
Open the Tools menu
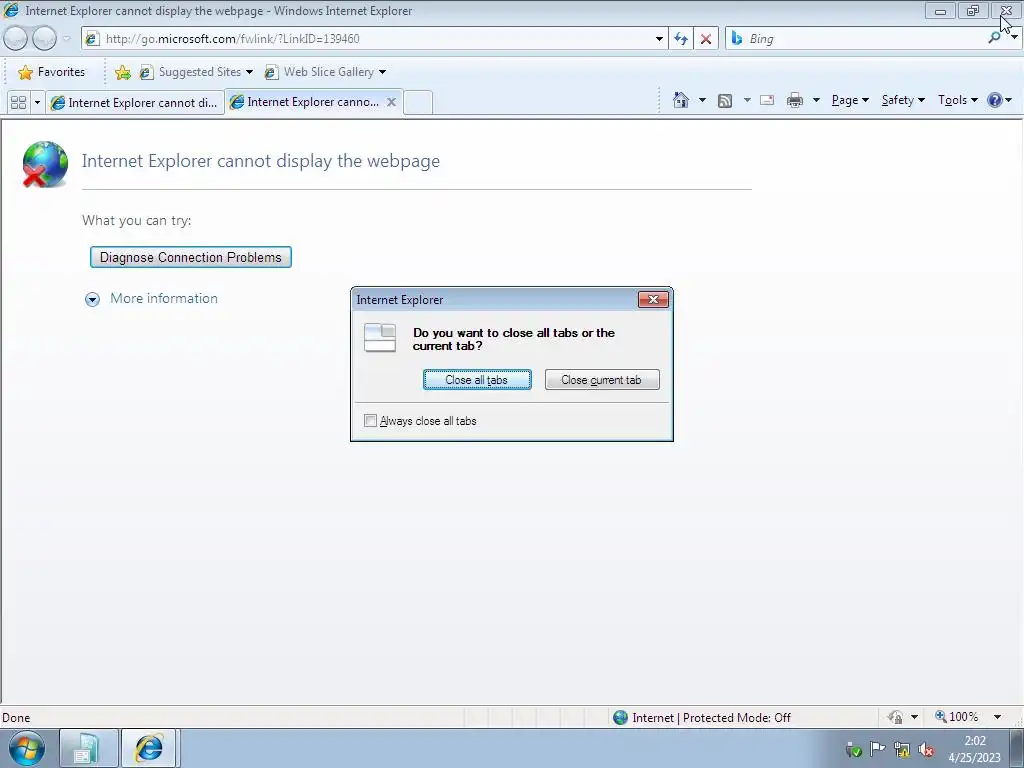coord(957,100)
